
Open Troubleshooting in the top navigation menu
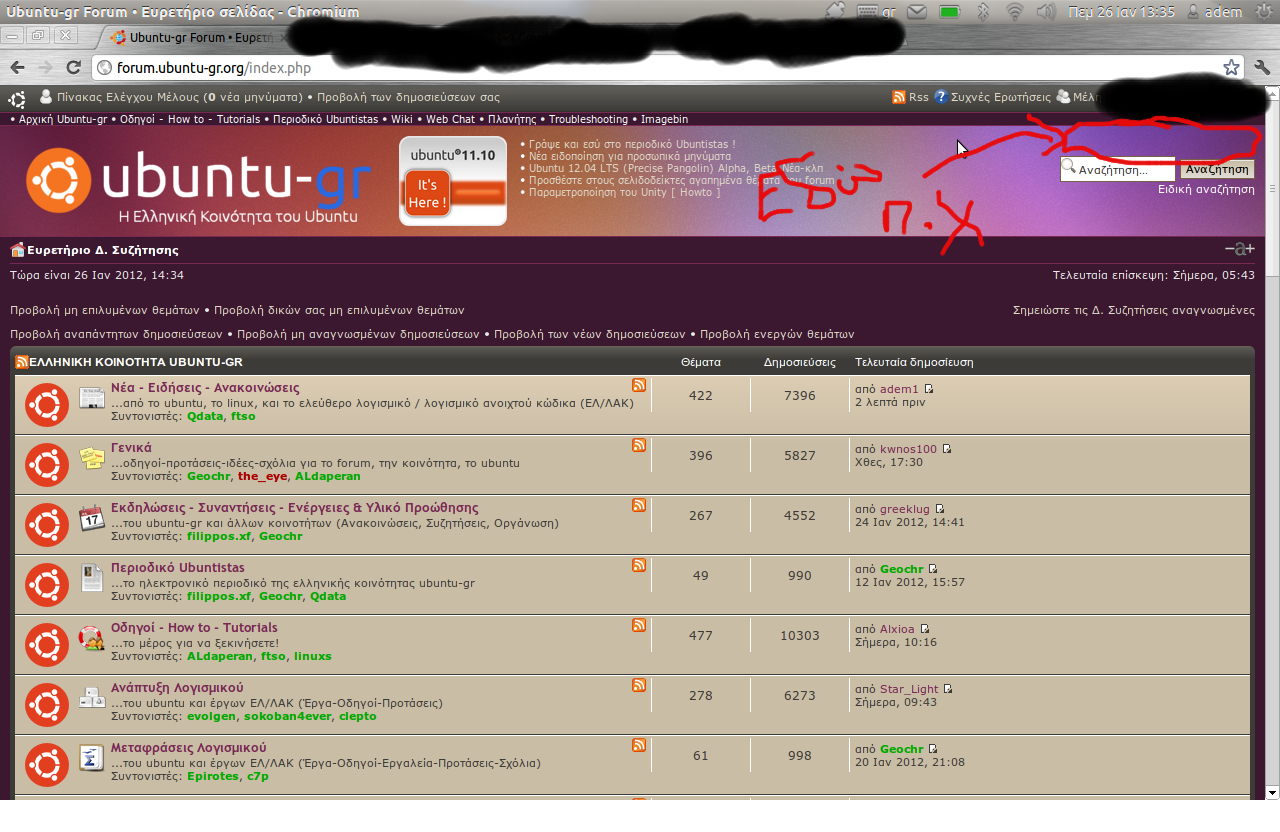588,119
